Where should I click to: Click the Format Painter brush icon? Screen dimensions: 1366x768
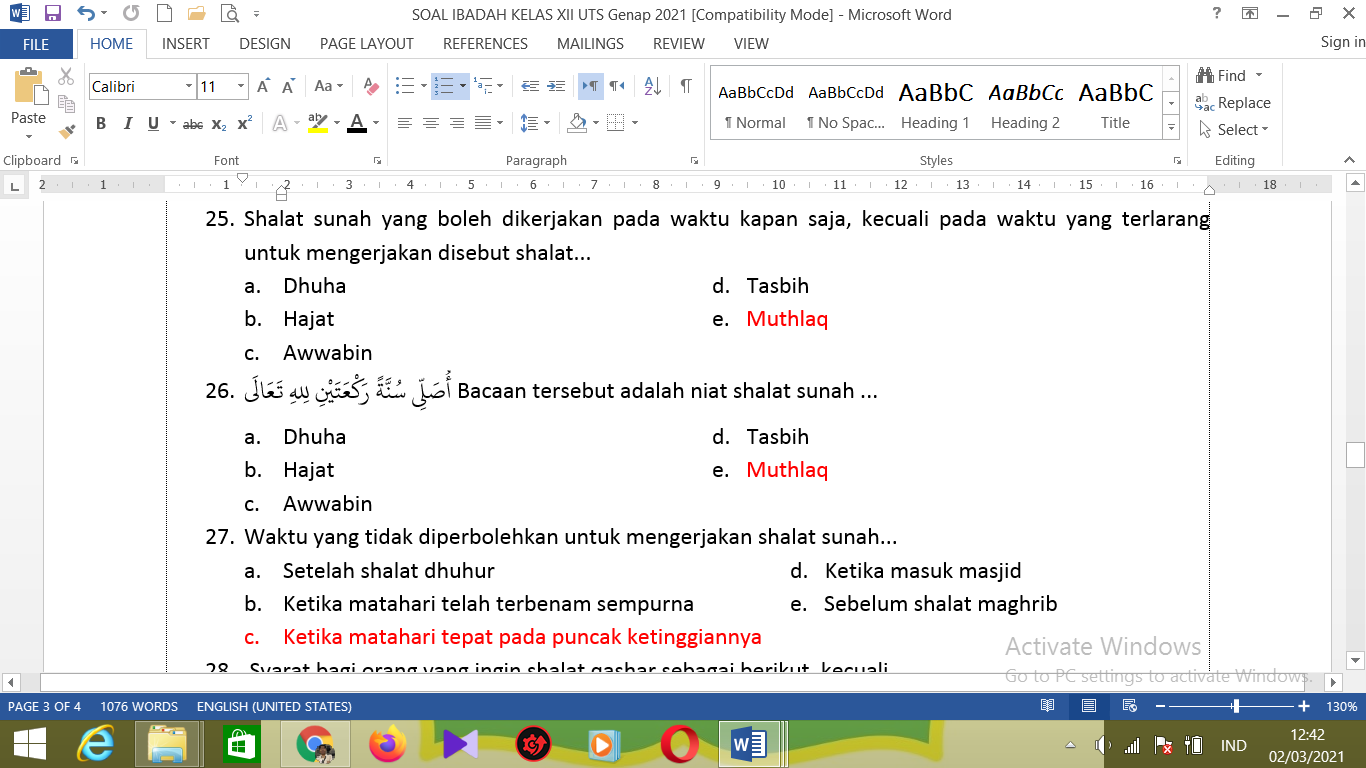67,130
